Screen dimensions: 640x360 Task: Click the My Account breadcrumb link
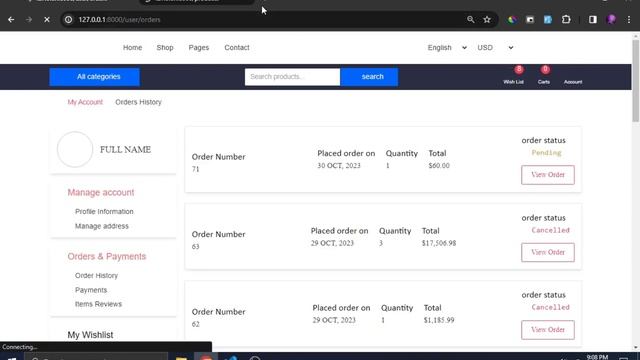click(85, 102)
